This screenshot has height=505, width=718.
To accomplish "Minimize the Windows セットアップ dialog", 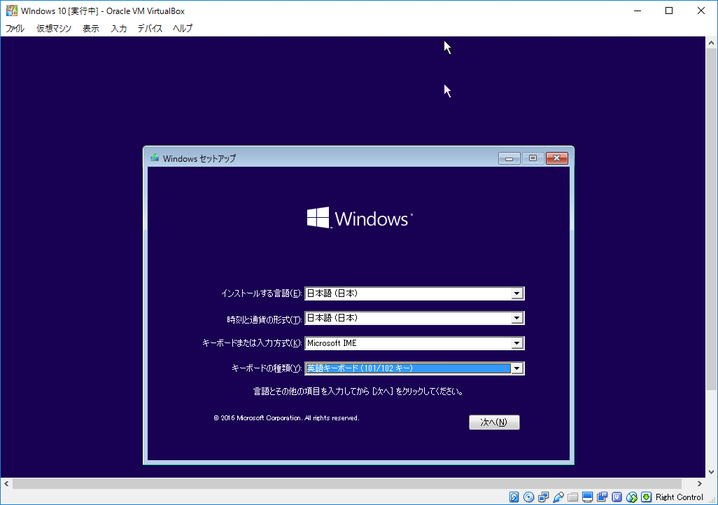I will pos(509,158).
